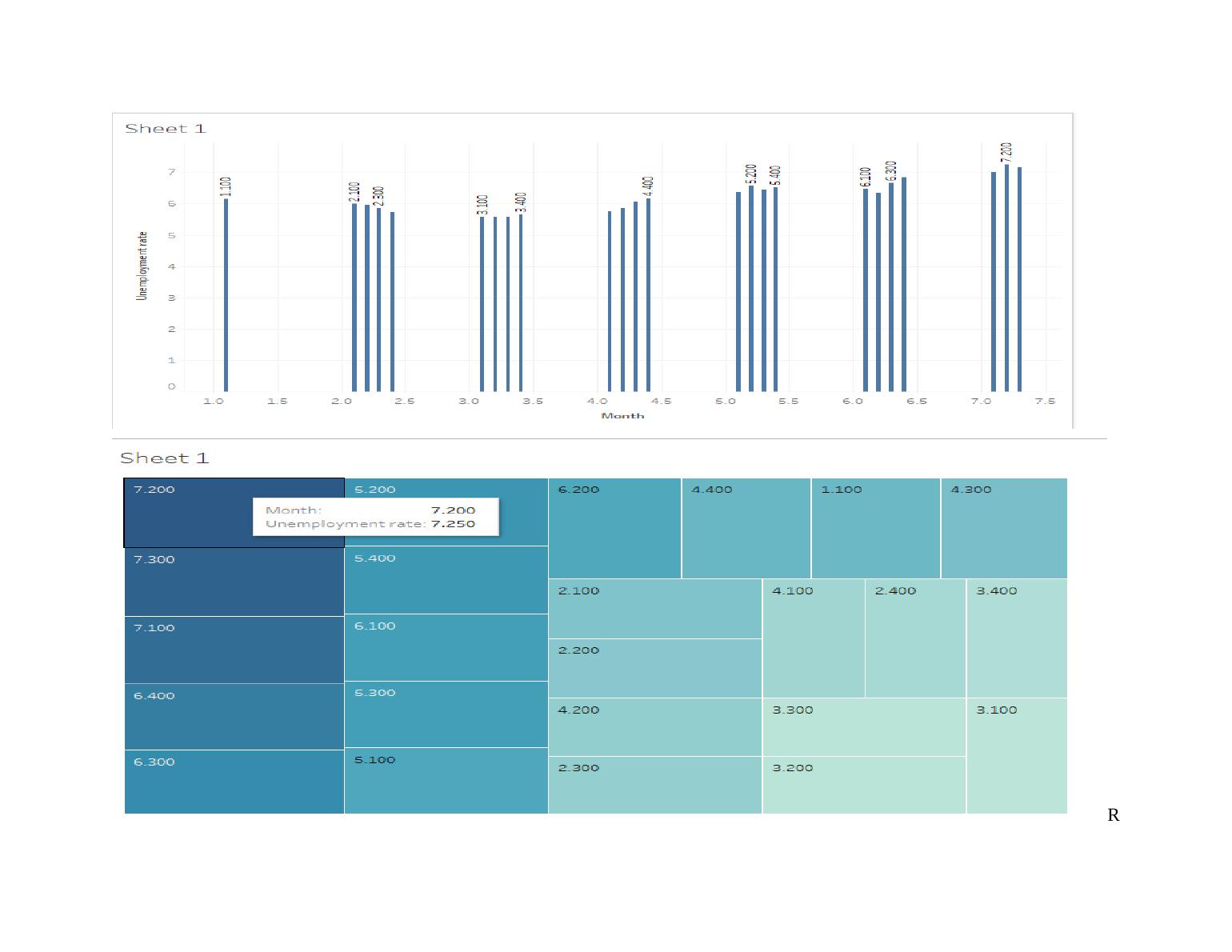The image size is (1232, 952).
Task: Select the 3.100 treemap tile
Action: [x=1016, y=756]
